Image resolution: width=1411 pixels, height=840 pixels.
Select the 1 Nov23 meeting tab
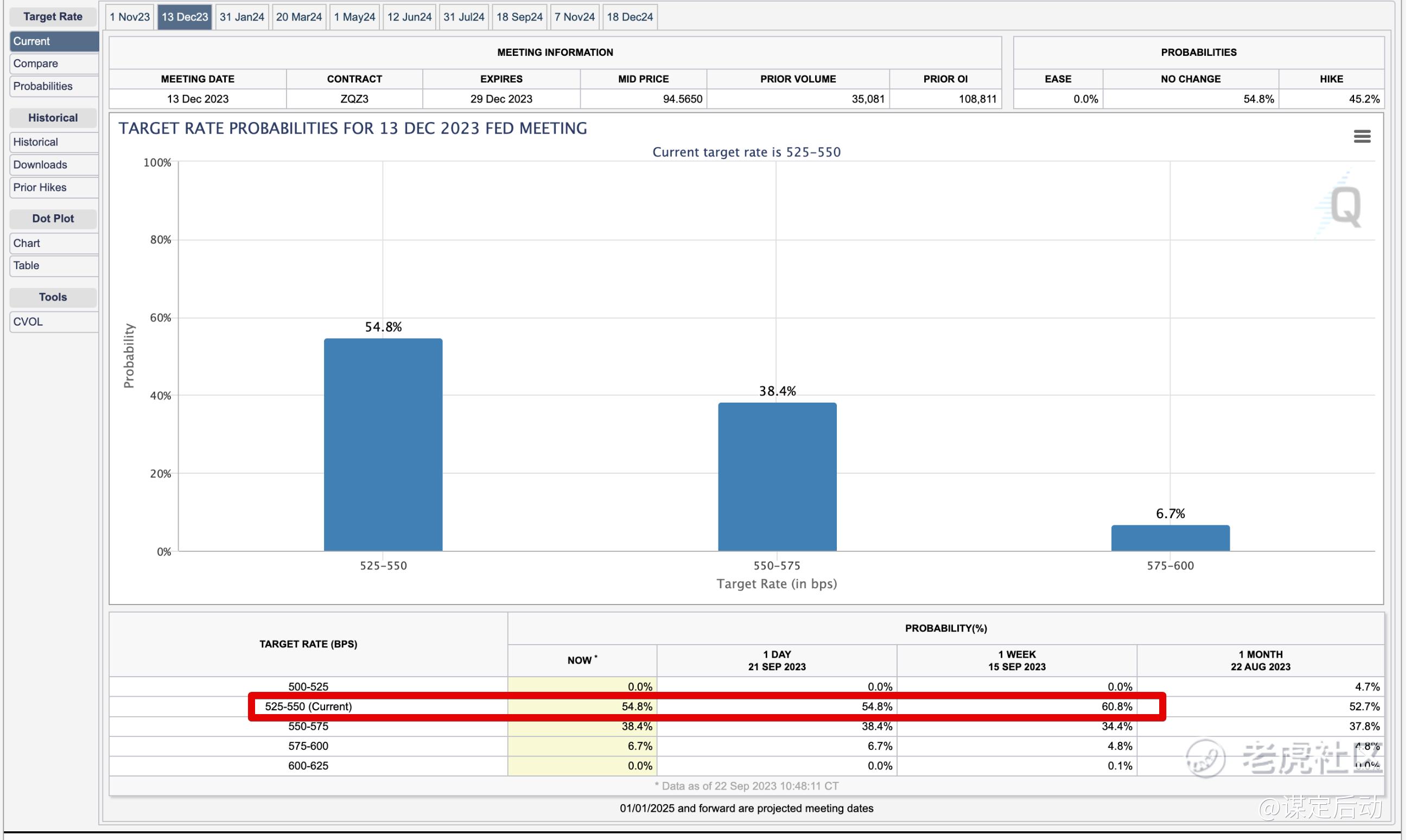click(x=130, y=17)
